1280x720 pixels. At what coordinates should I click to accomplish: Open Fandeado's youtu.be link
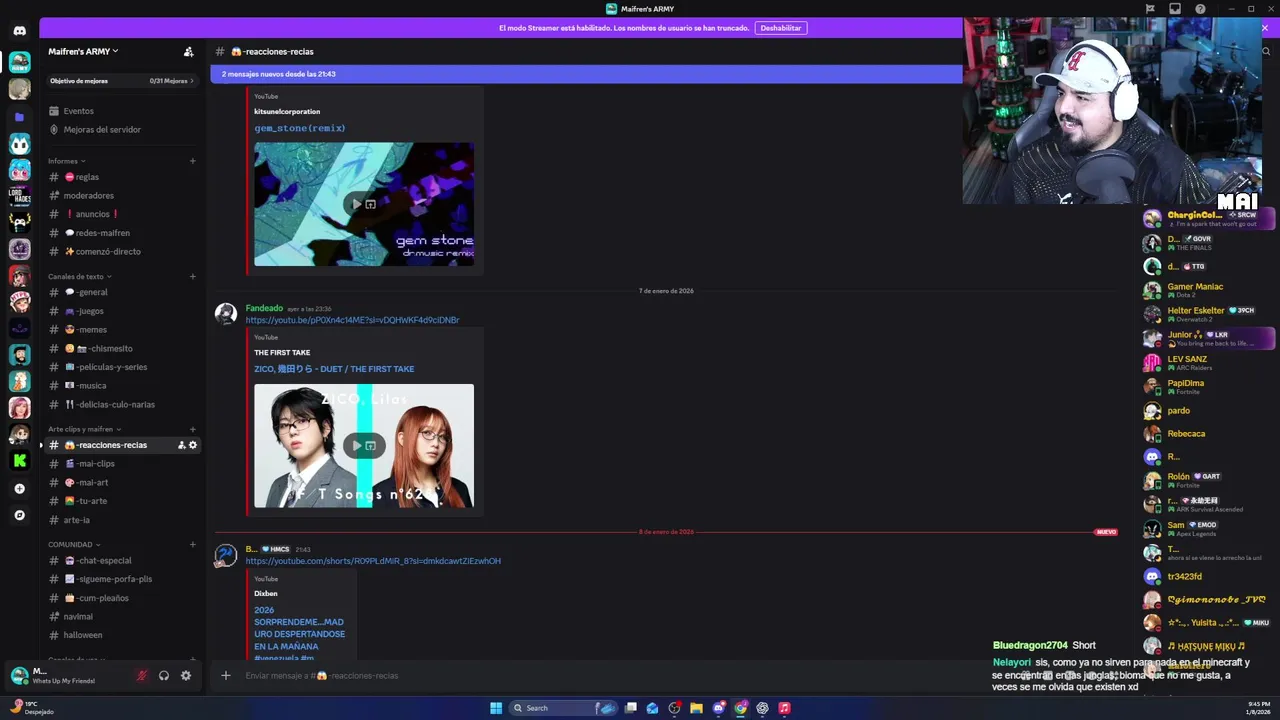[352, 320]
